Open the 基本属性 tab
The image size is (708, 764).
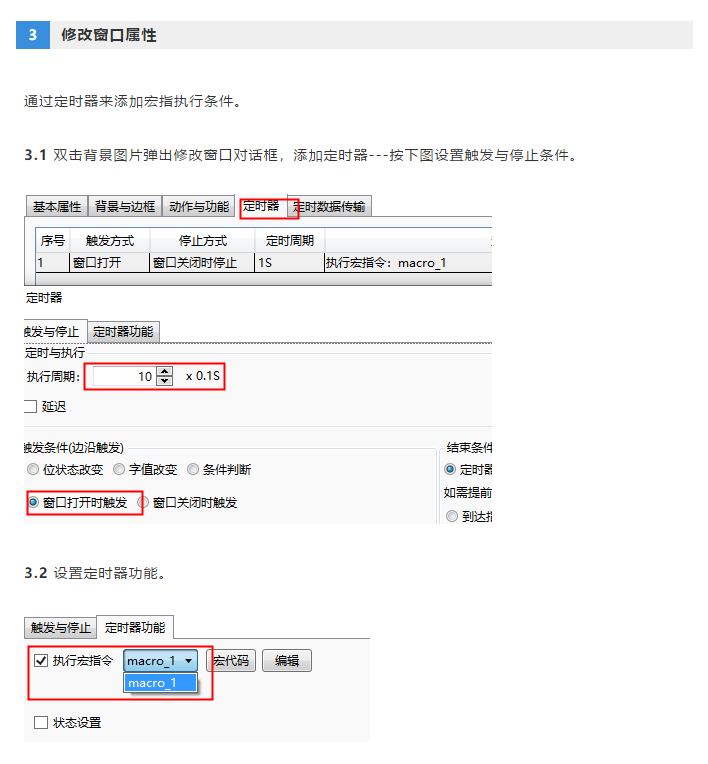point(56,207)
